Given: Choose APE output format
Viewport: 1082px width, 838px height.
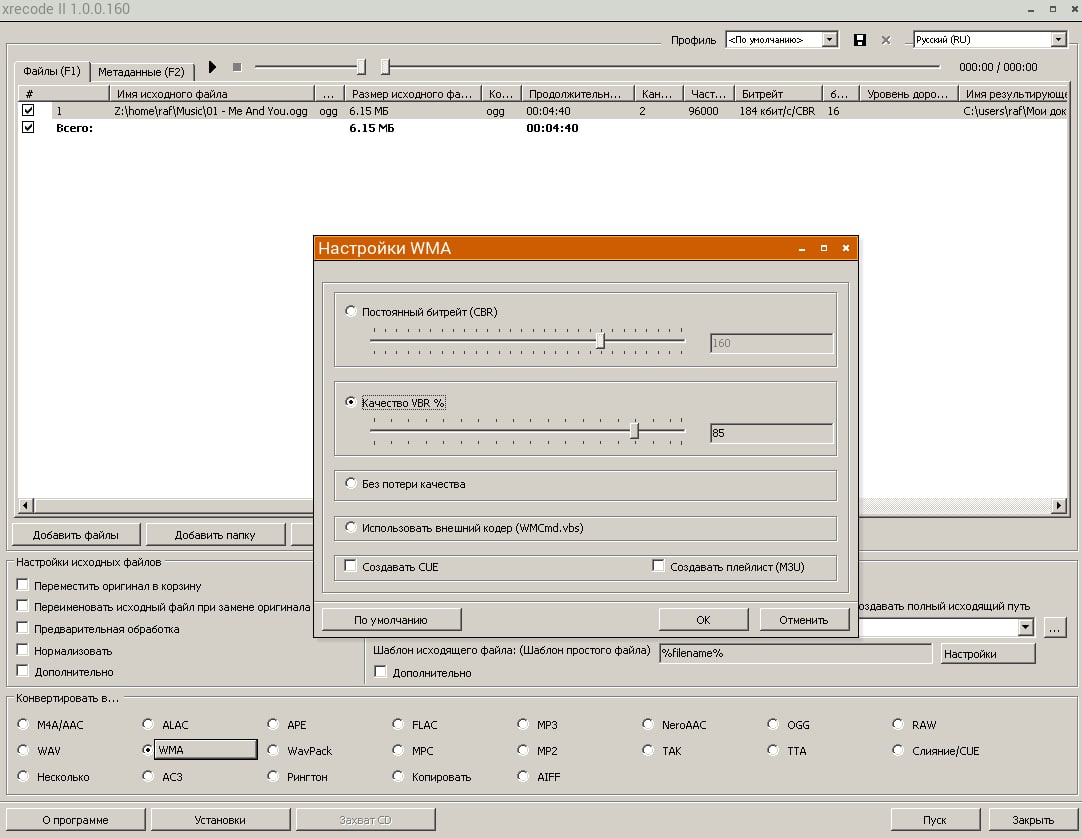Looking at the screenshot, I should click(x=273, y=724).
